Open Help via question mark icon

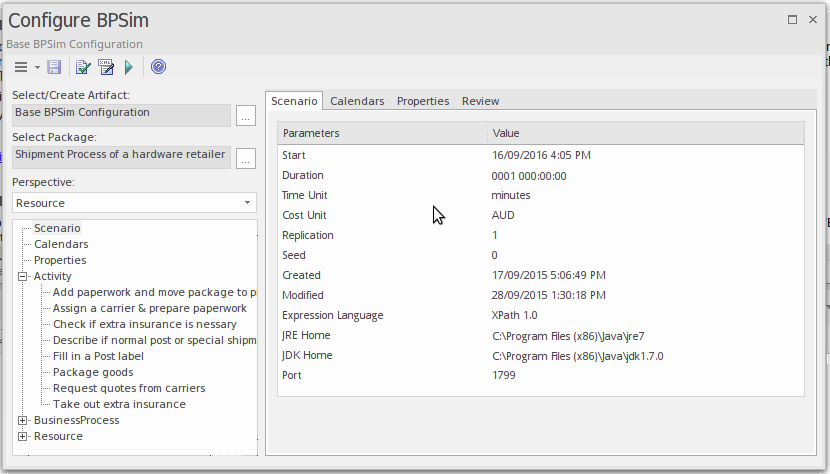pos(158,67)
